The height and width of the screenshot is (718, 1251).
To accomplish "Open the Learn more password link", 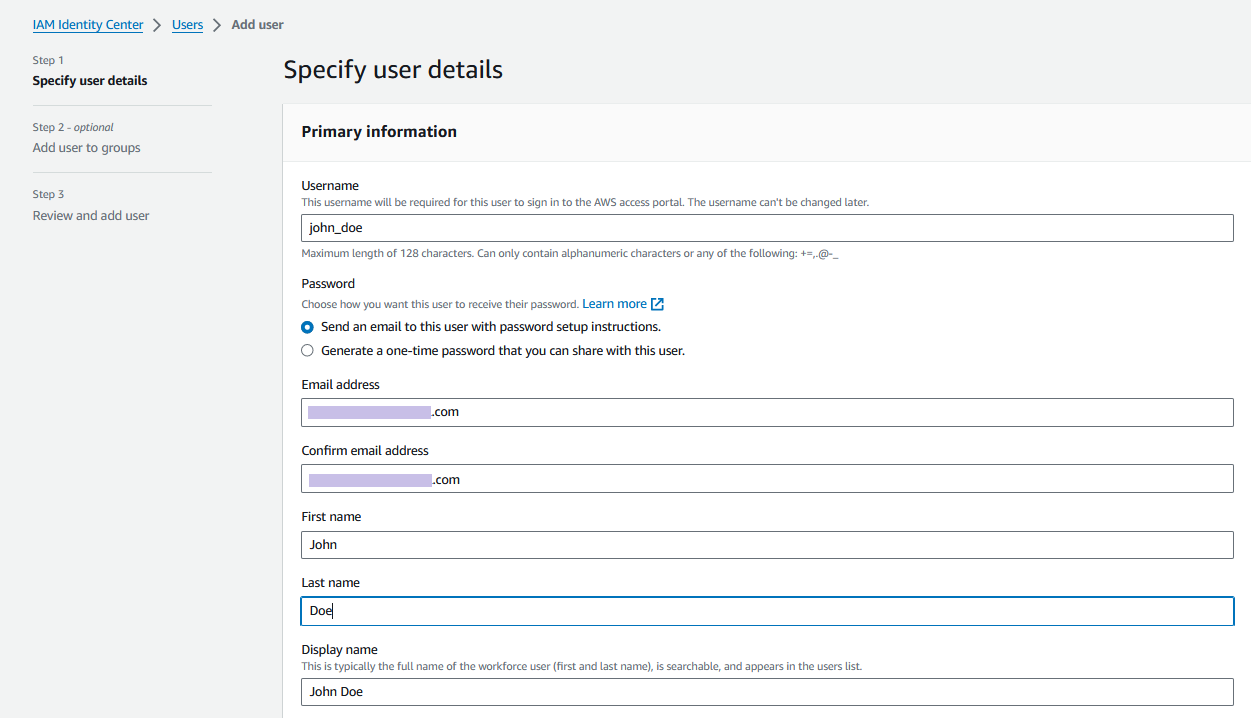I will [x=614, y=304].
